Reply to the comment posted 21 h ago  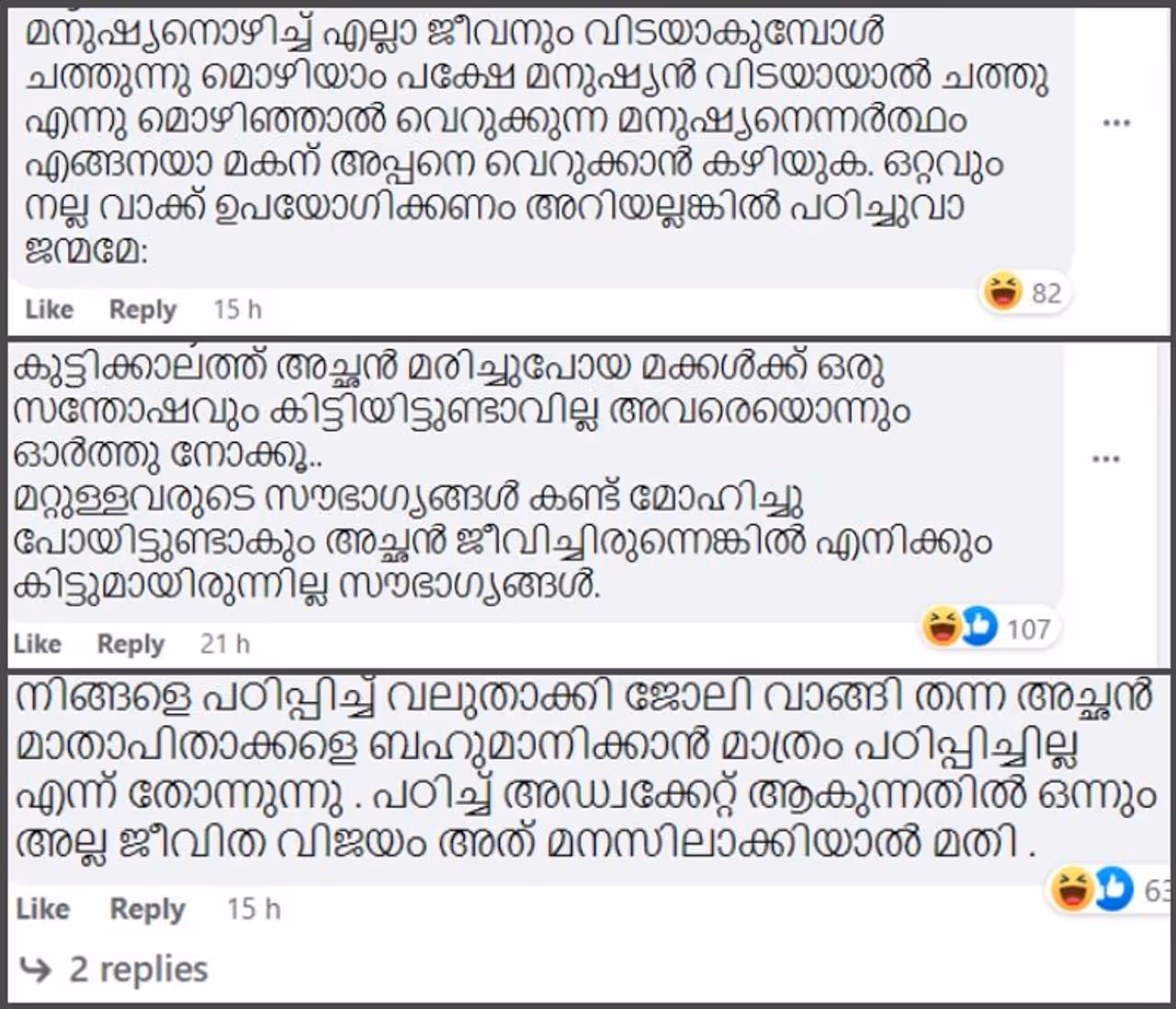click(130, 644)
